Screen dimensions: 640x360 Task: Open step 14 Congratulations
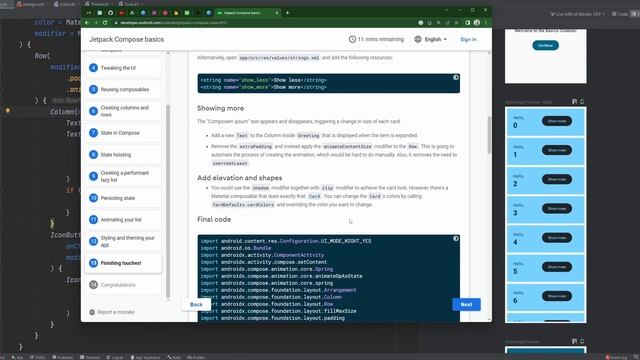(123, 284)
